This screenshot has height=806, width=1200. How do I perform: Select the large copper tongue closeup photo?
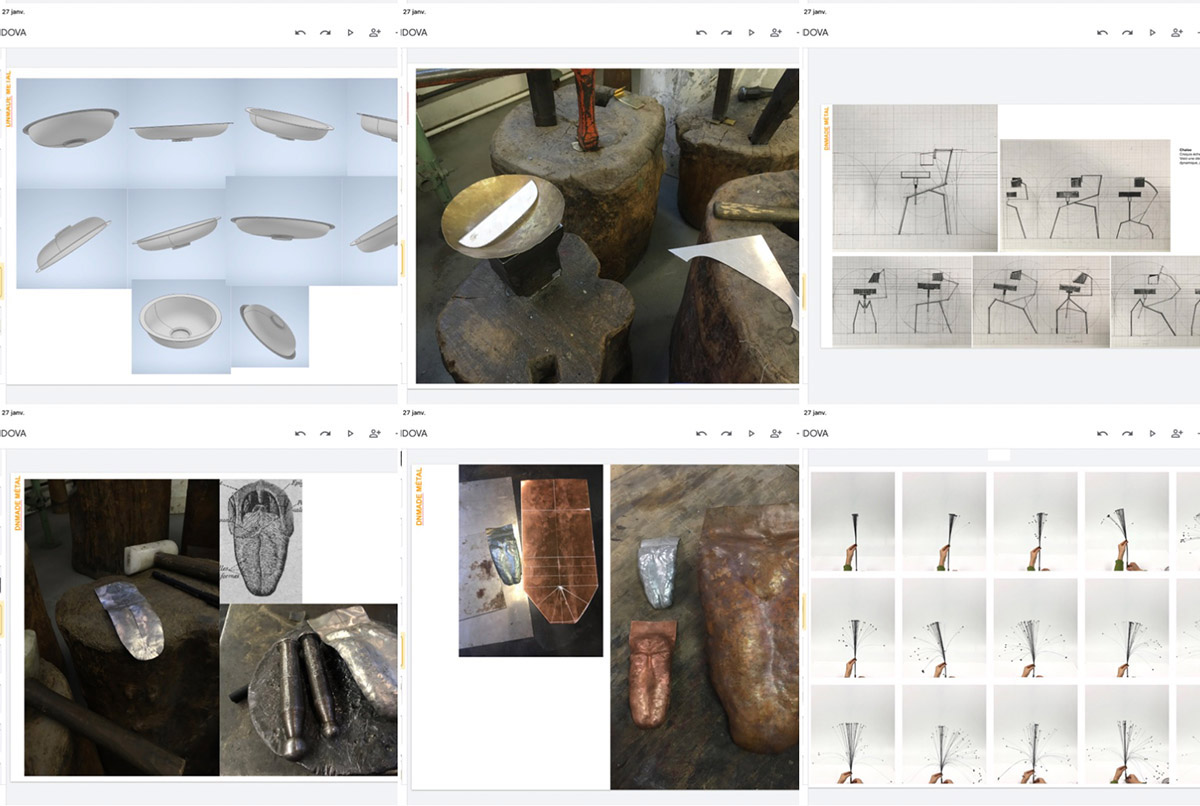705,627
